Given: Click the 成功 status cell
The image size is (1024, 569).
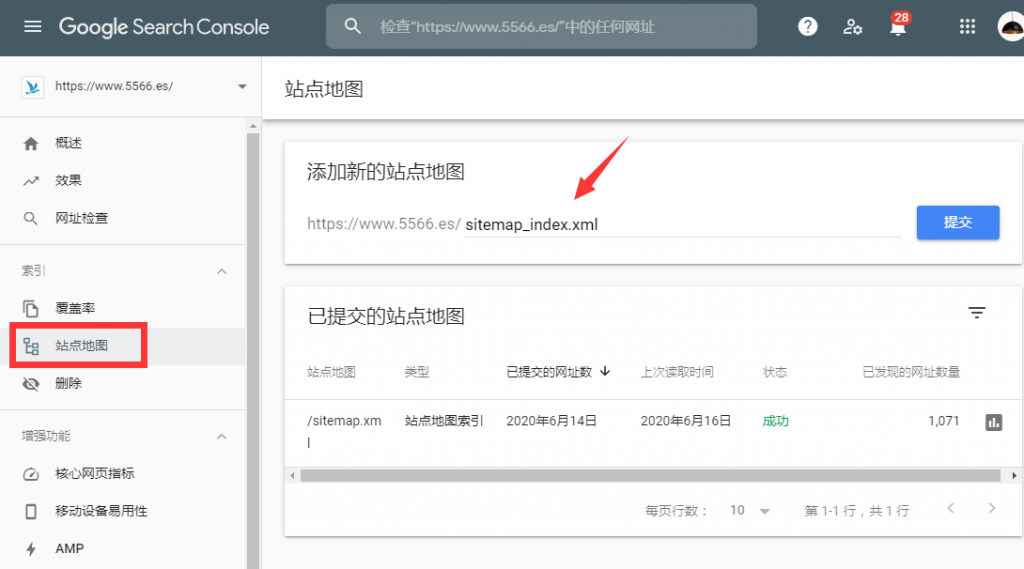Looking at the screenshot, I should coord(776,421).
